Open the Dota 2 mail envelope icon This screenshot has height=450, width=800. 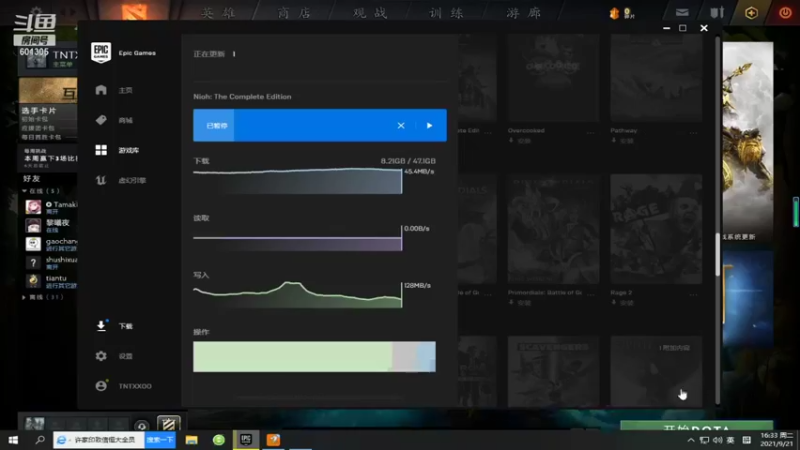(682, 13)
